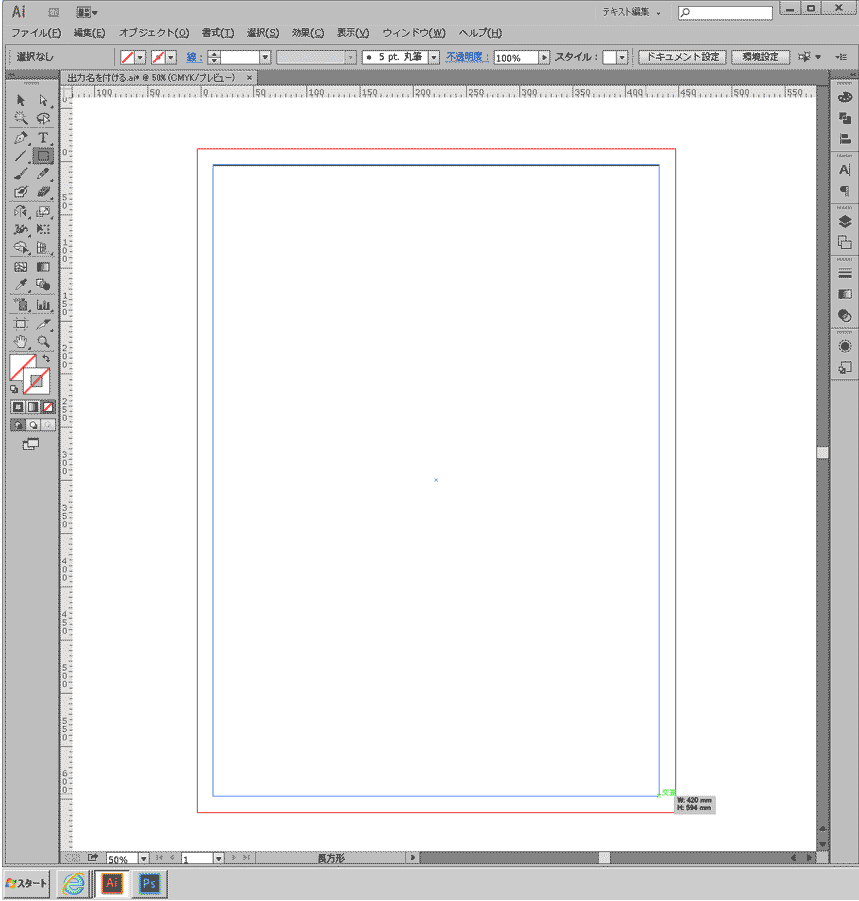The image size is (859, 901).
Task: Choose the Eyedropper tool
Action: click(20, 285)
